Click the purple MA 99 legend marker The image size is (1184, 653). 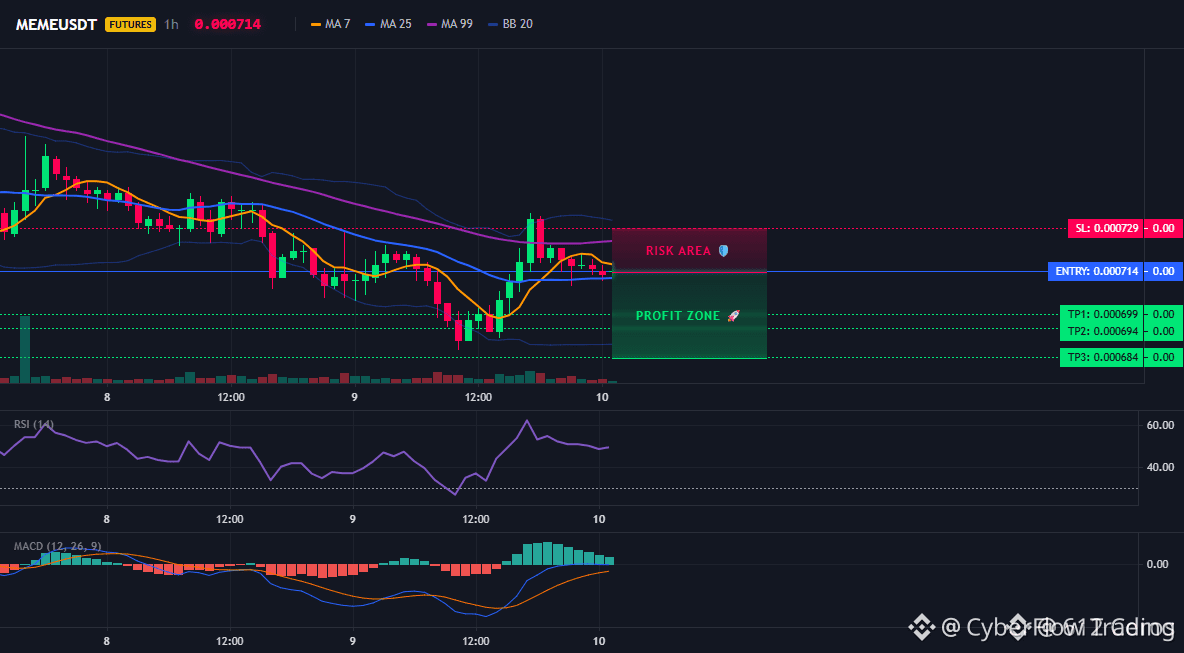tap(433, 24)
